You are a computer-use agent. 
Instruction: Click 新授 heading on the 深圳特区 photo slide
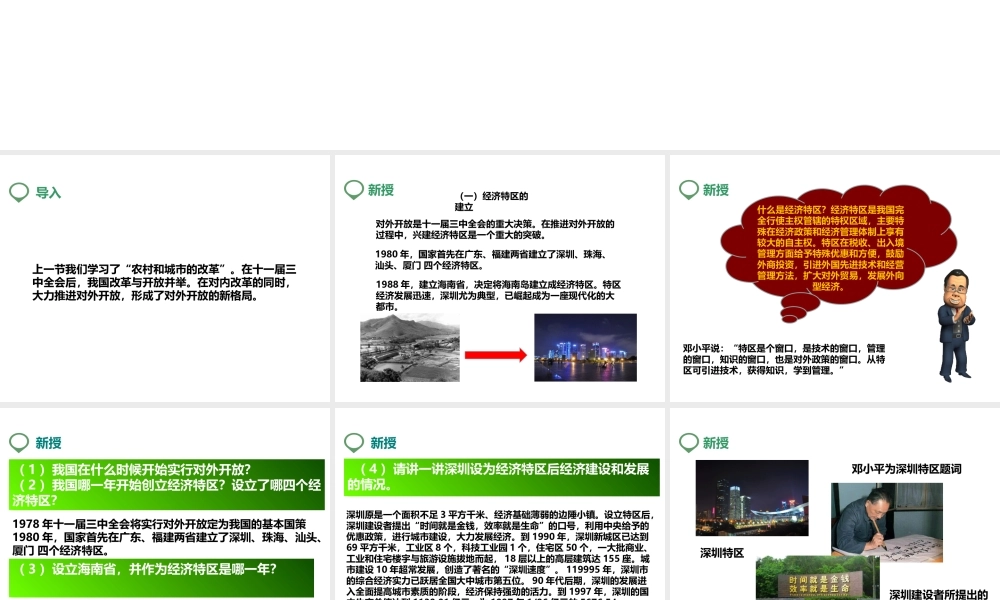(716, 443)
